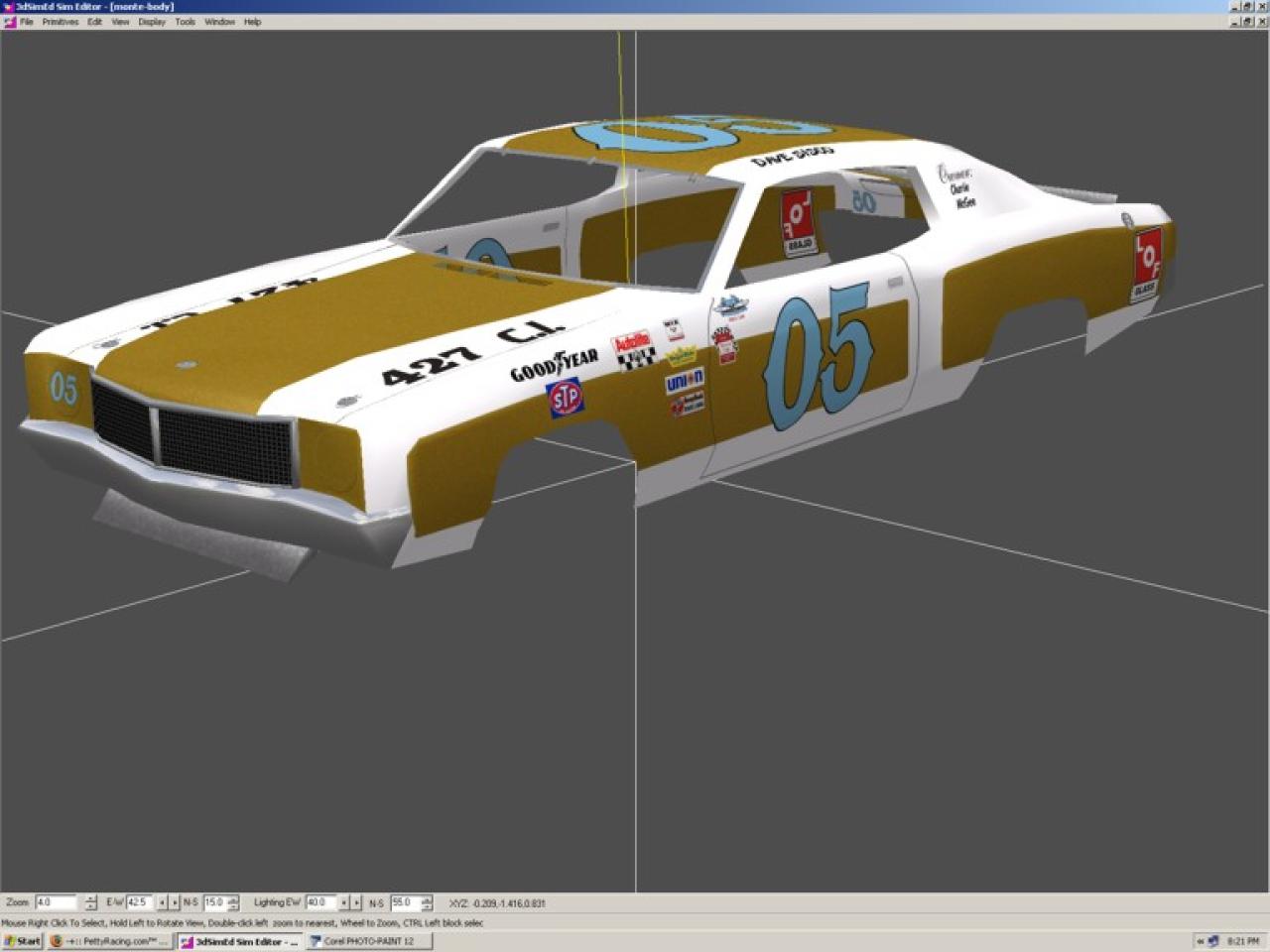Click the Windows Start button
1270x952 pixels.
[22, 941]
